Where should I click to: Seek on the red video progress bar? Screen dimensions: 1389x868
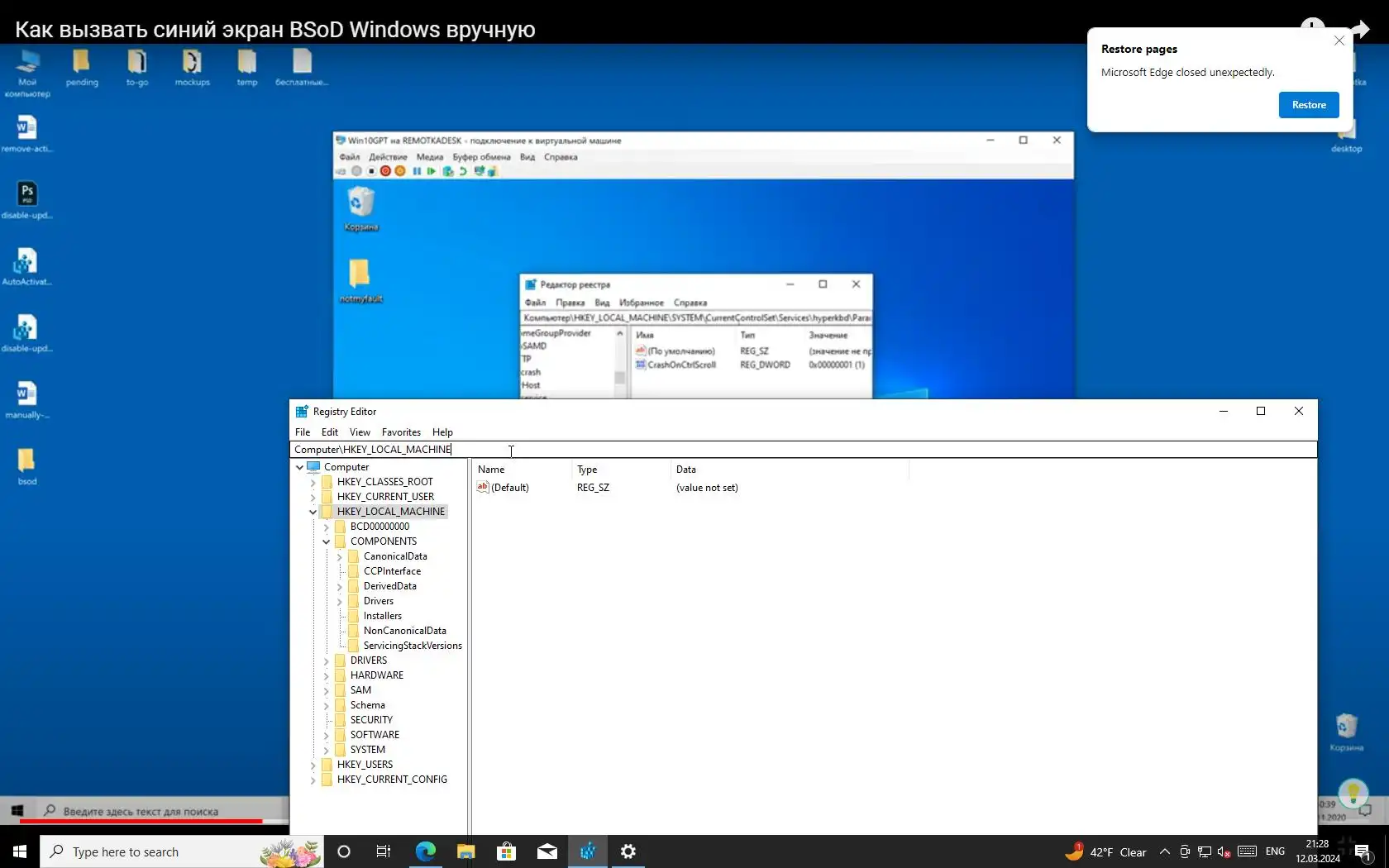(141, 821)
